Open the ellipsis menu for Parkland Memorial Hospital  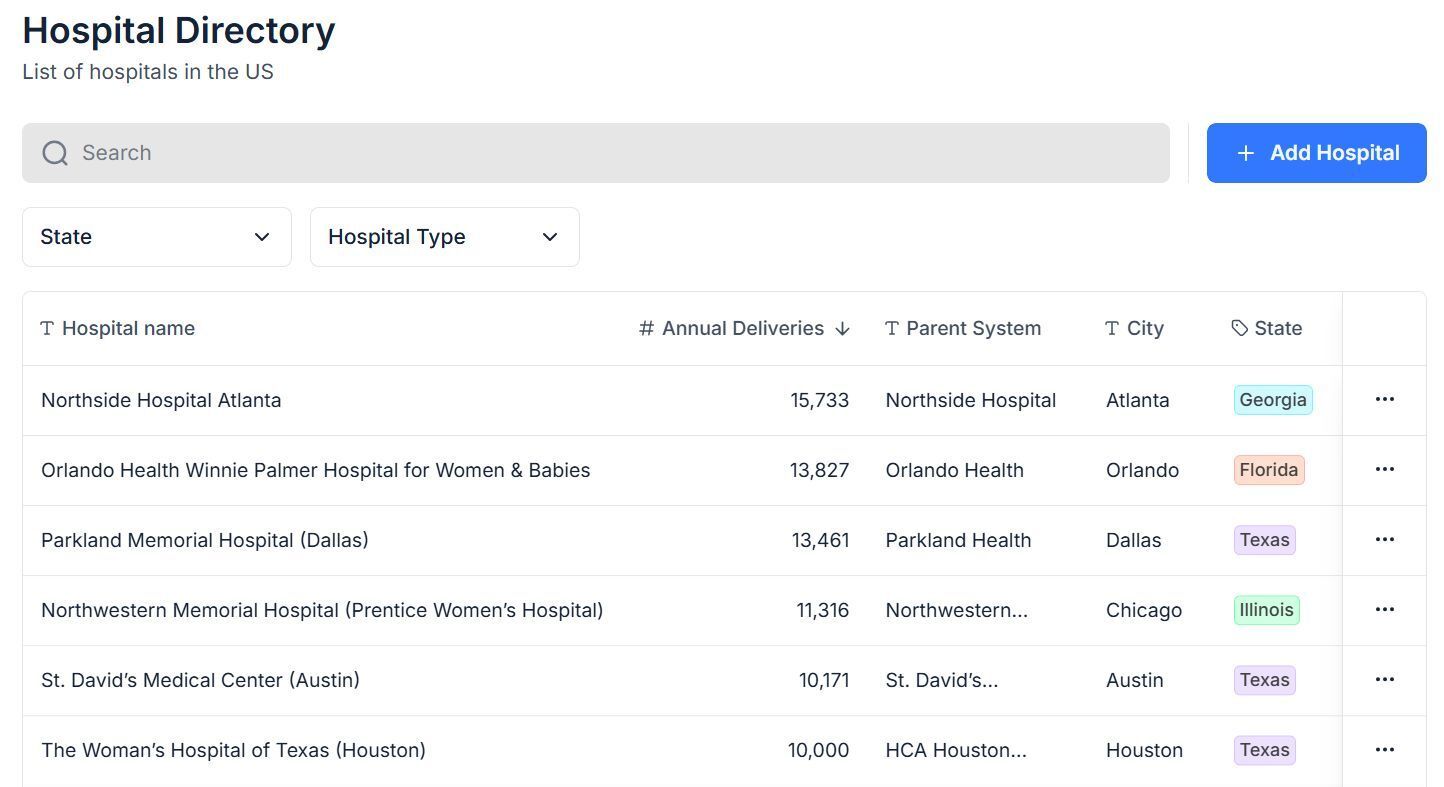(x=1384, y=540)
